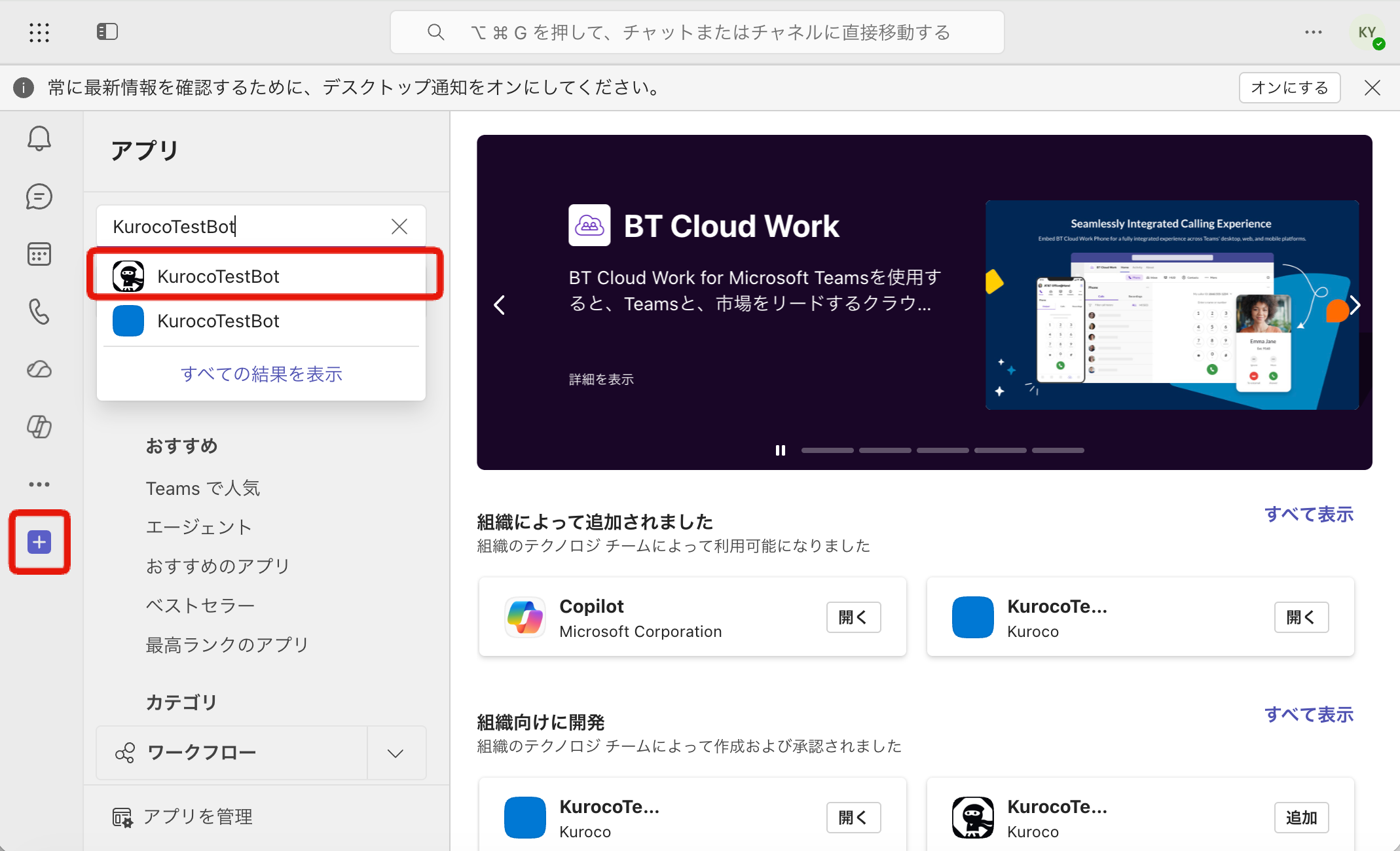This screenshot has width=1400, height=851.
Task: Go to next carousel slide
Action: (1355, 305)
